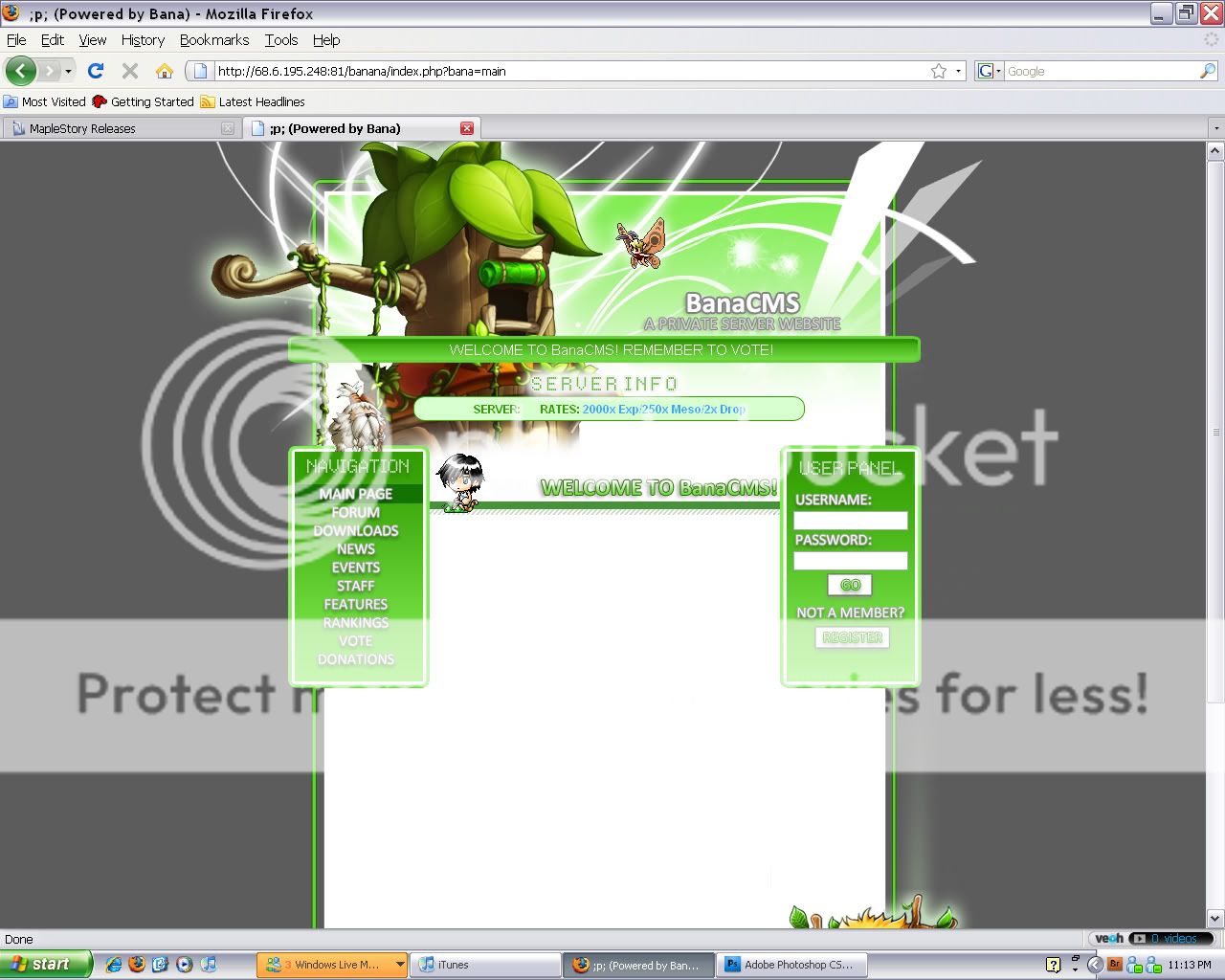
Task: Open the Bookmarks menu
Action: click(213, 40)
